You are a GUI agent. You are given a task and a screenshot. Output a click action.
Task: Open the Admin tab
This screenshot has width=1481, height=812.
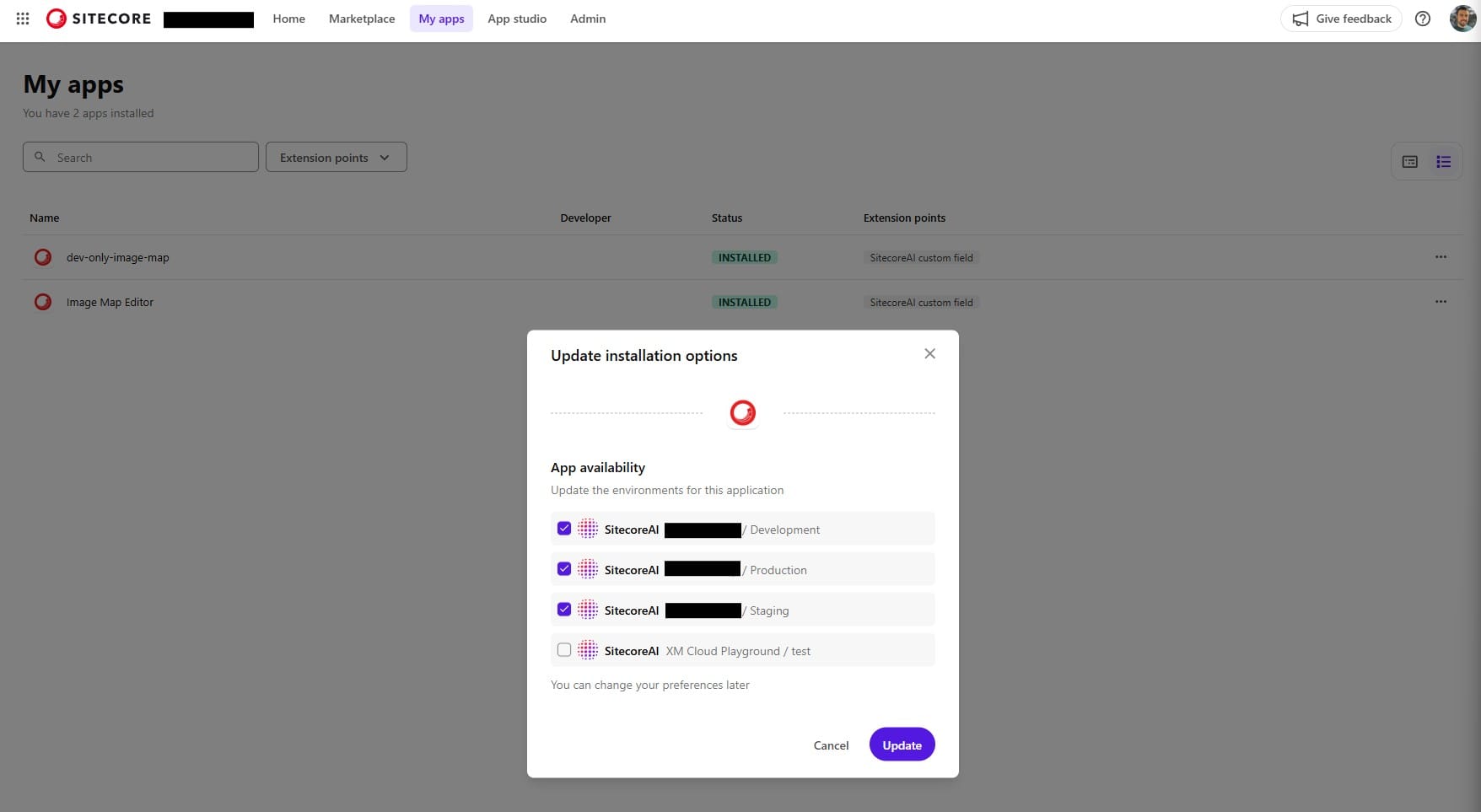click(x=588, y=19)
